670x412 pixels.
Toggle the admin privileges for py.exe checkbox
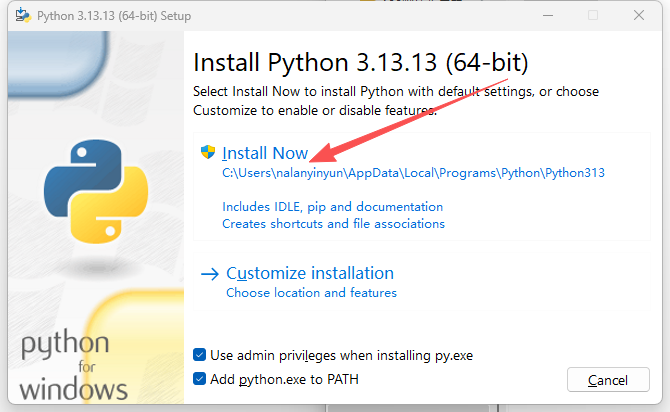(200, 355)
